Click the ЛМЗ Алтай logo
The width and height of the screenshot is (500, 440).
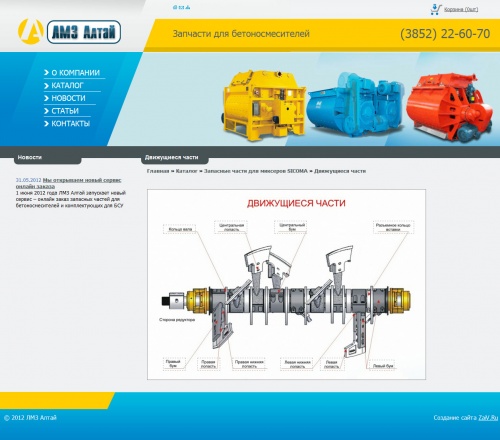point(69,32)
